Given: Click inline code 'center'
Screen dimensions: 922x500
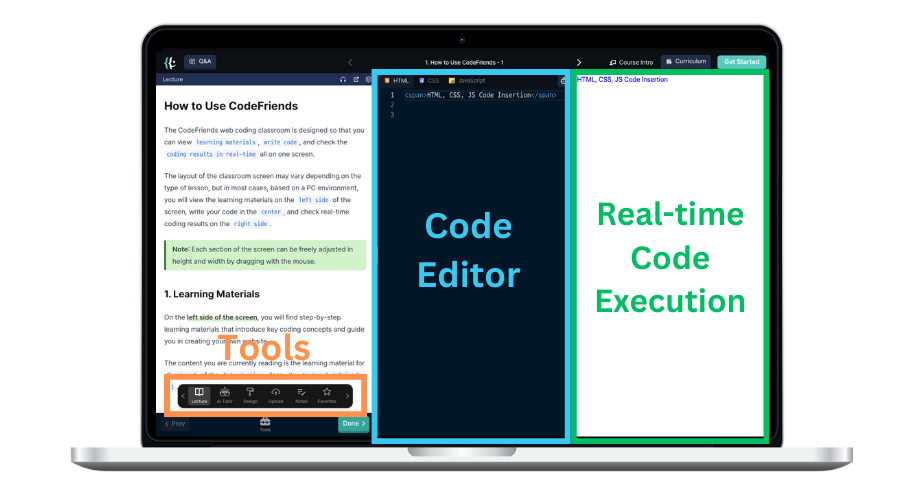Looking at the screenshot, I should [x=270, y=212].
